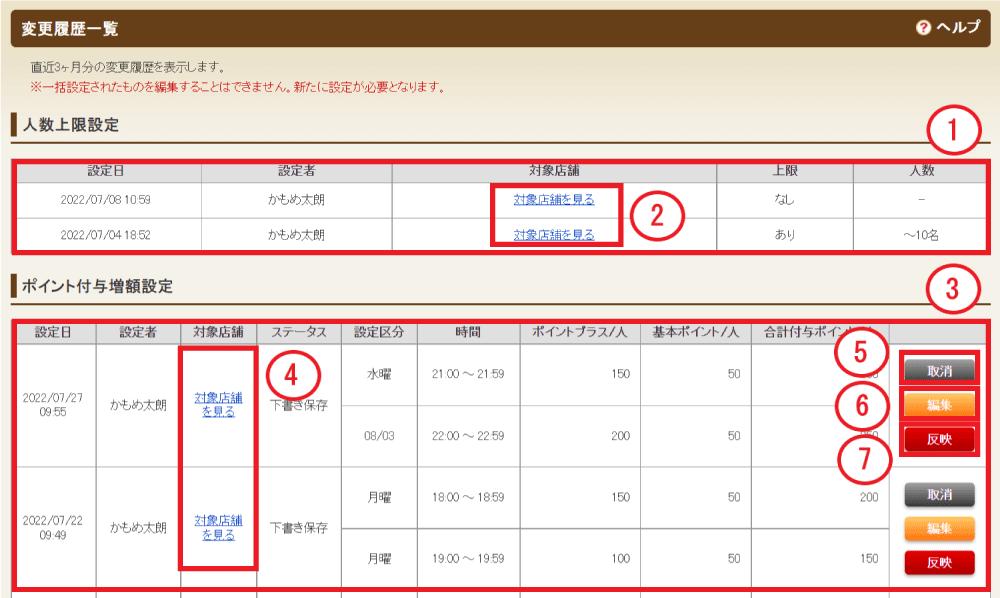
Task: Click 取消 for the 2022/07/27 setting
Action: point(939,370)
